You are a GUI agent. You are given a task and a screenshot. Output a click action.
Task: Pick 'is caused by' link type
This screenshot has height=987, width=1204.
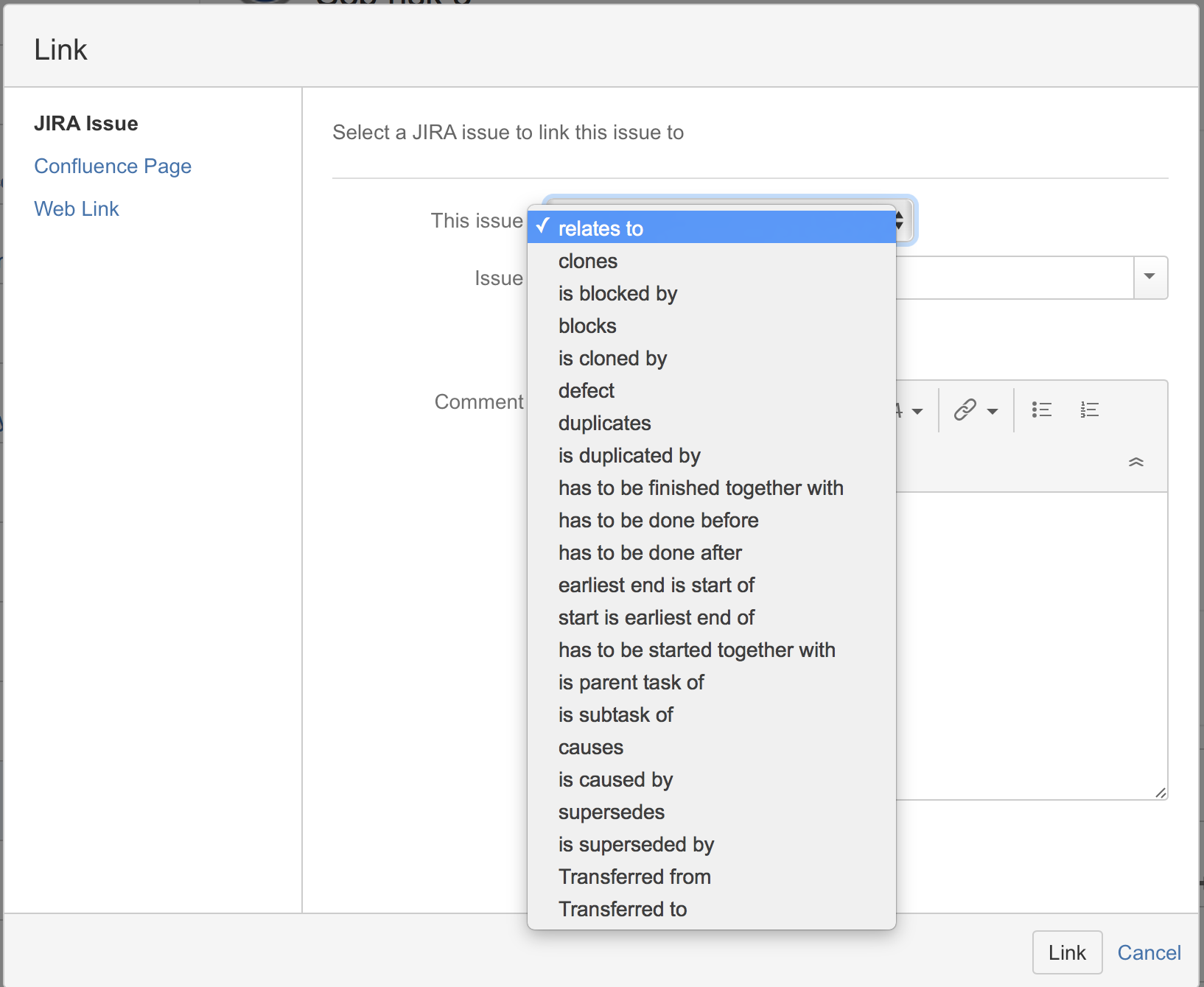point(712,779)
